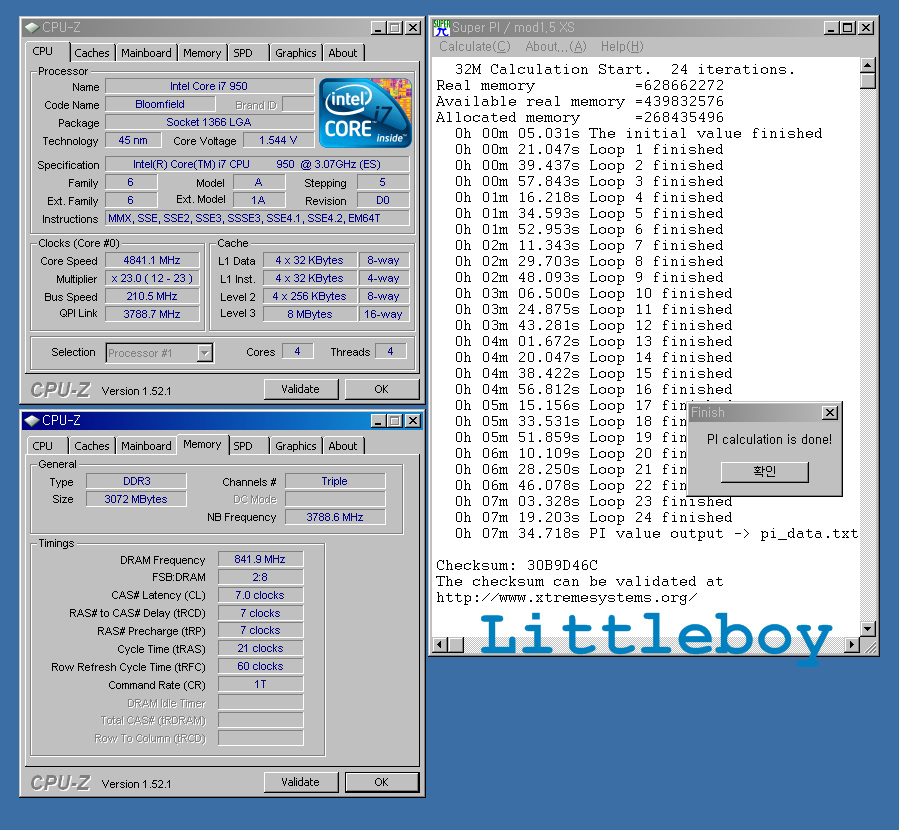Close the bottom CPU-Z memory window
The width and height of the screenshot is (899, 830).
point(413,421)
